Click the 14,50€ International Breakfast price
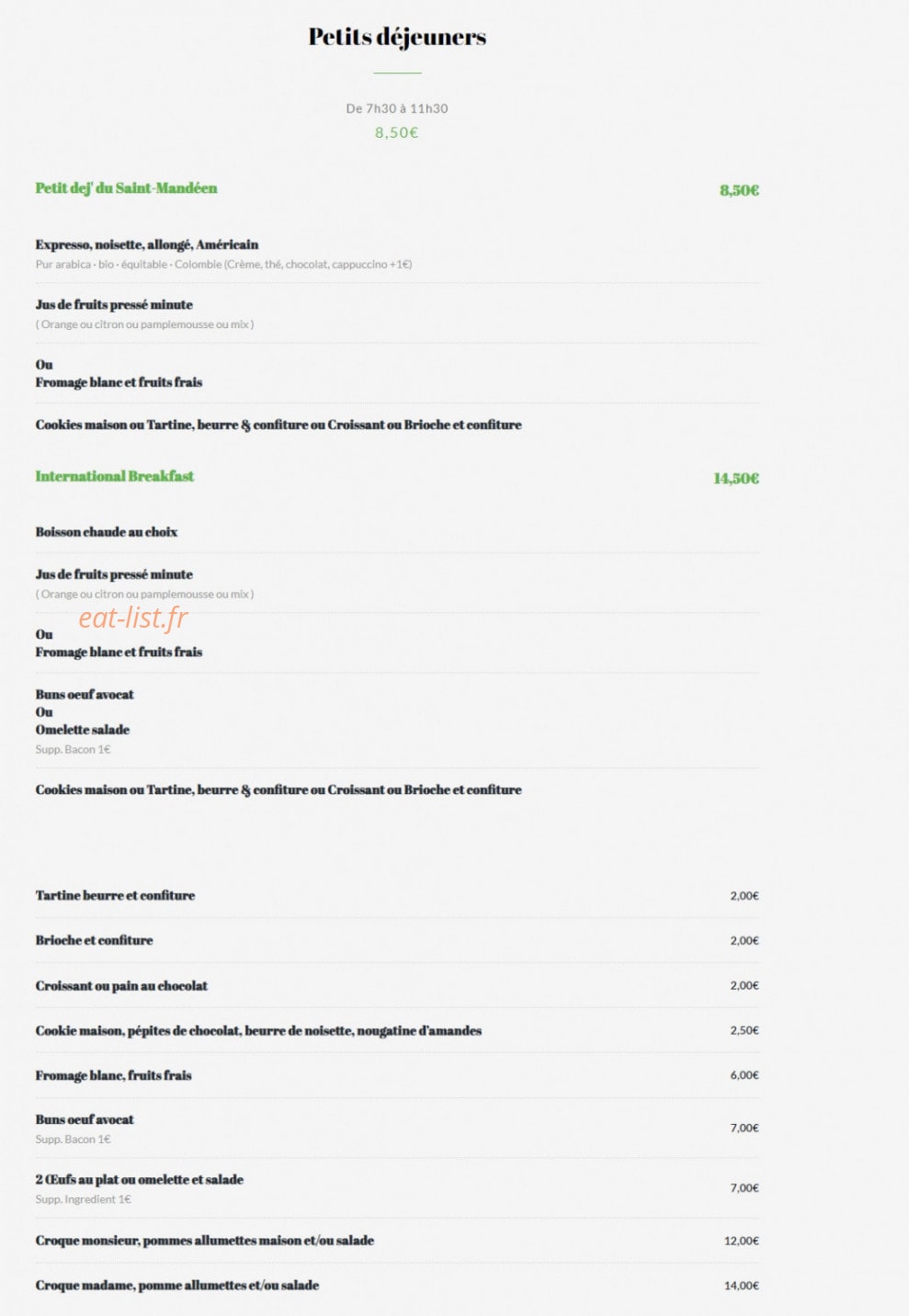 (x=736, y=478)
